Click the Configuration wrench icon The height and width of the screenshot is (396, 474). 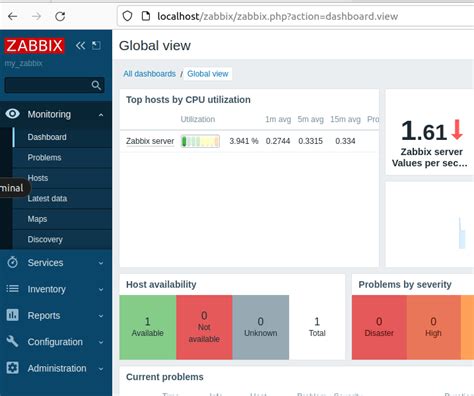pyautogui.click(x=12, y=341)
